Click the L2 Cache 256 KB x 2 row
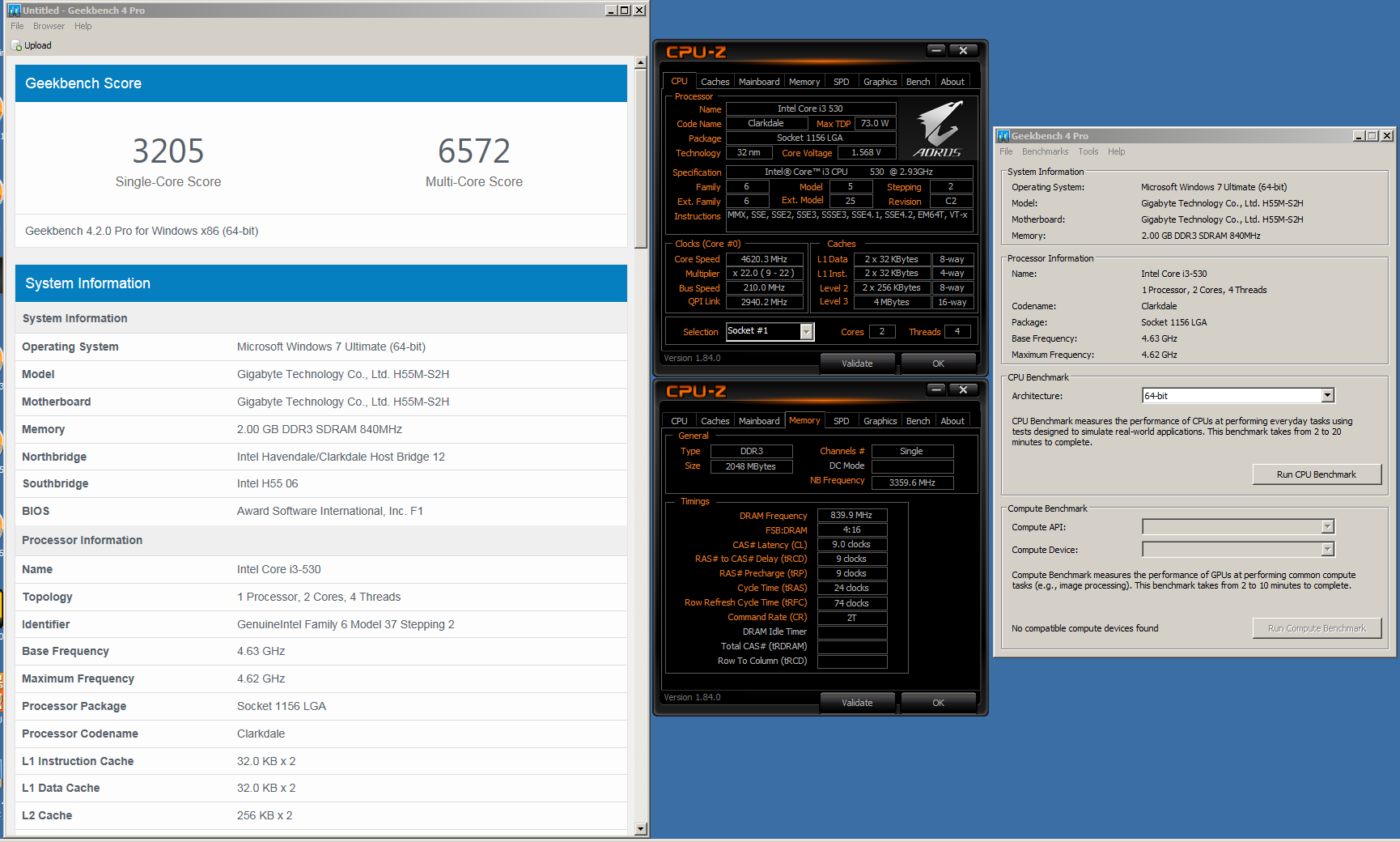The height and width of the screenshot is (842, 1400). coord(321,815)
